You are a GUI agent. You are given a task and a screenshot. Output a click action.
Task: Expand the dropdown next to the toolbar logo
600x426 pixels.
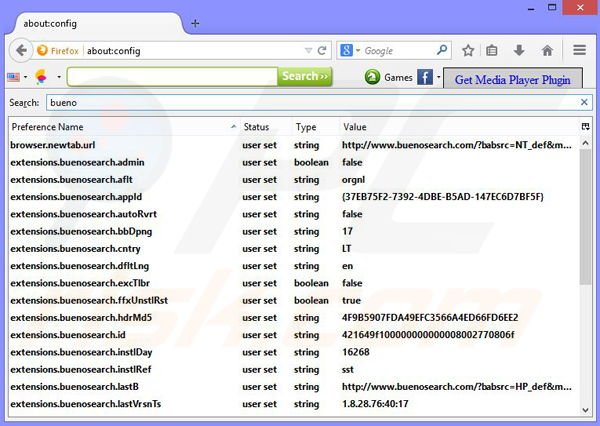click(59, 77)
